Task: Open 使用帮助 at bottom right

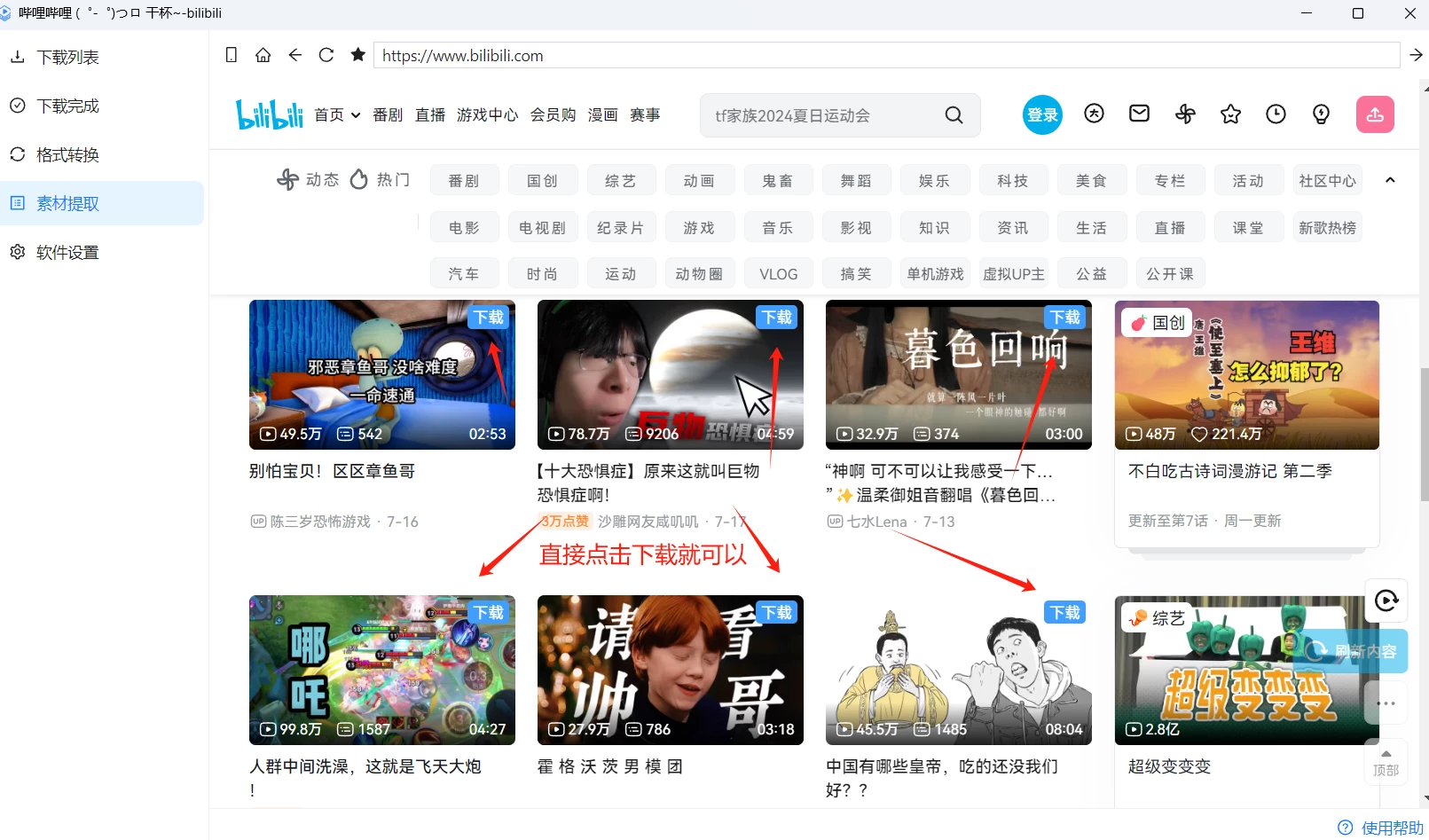Action: (1381, 828)
